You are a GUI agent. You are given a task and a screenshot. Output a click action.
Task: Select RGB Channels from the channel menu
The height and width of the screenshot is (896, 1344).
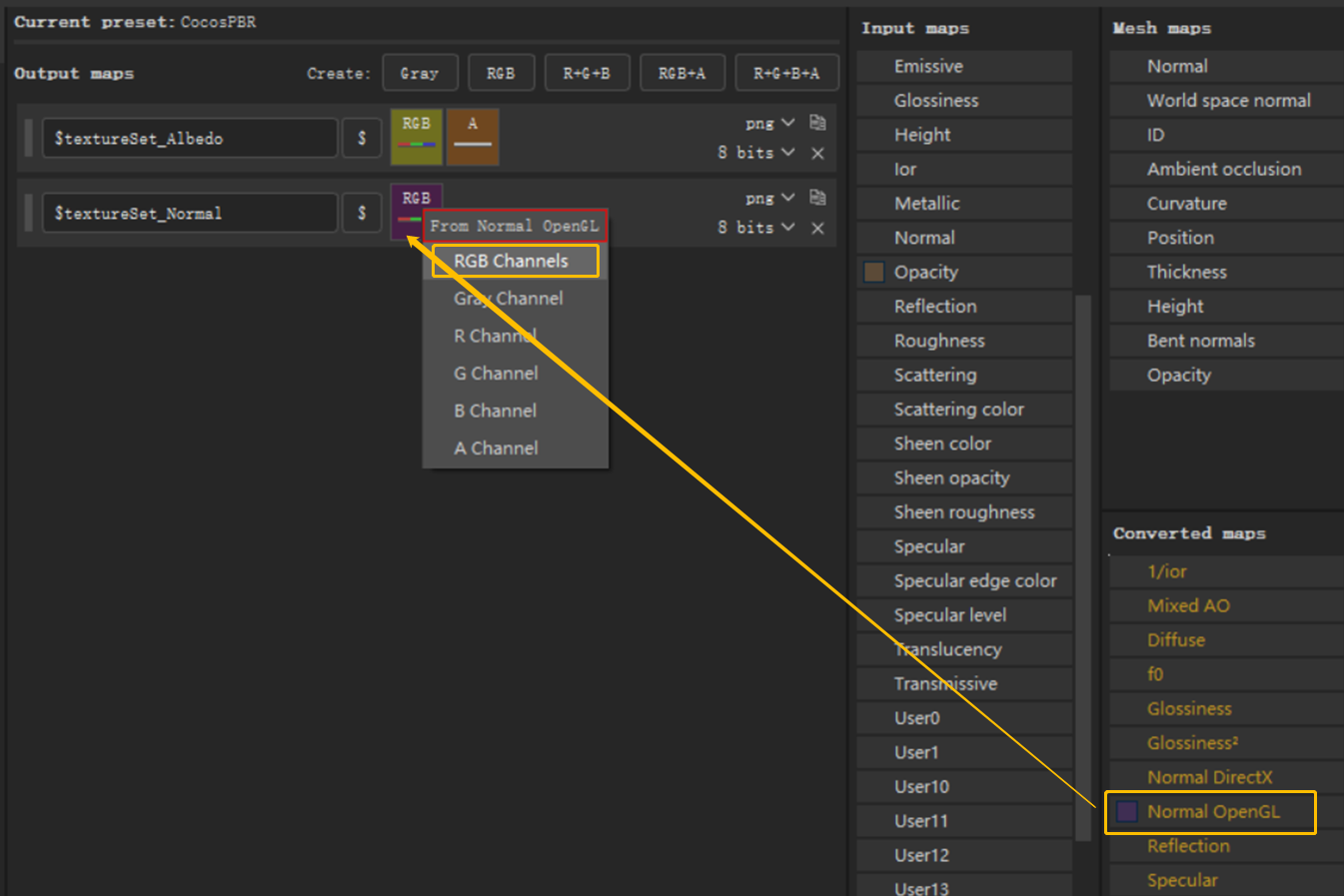(515, 260)
